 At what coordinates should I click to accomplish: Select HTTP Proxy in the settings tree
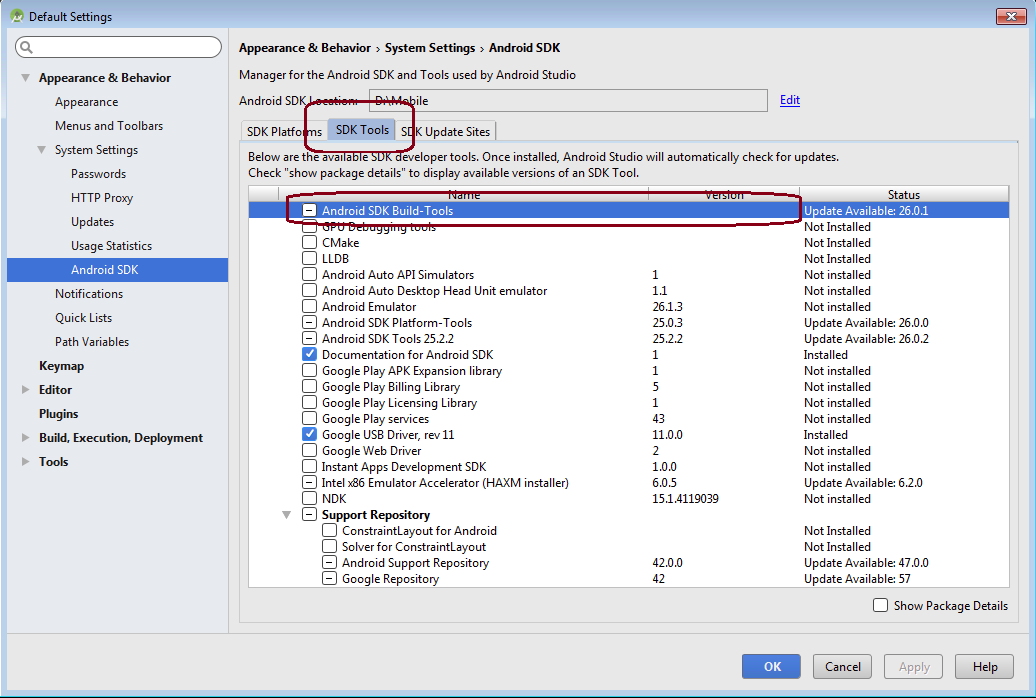coord(102,198)
